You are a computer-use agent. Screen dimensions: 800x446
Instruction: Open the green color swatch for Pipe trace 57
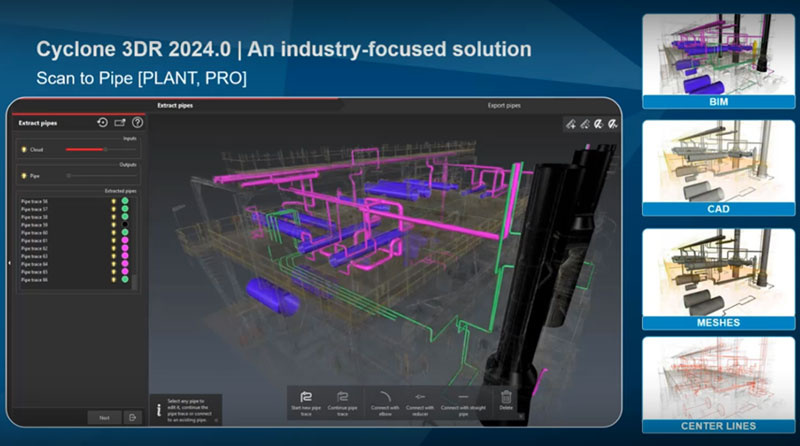click(124, 209)
